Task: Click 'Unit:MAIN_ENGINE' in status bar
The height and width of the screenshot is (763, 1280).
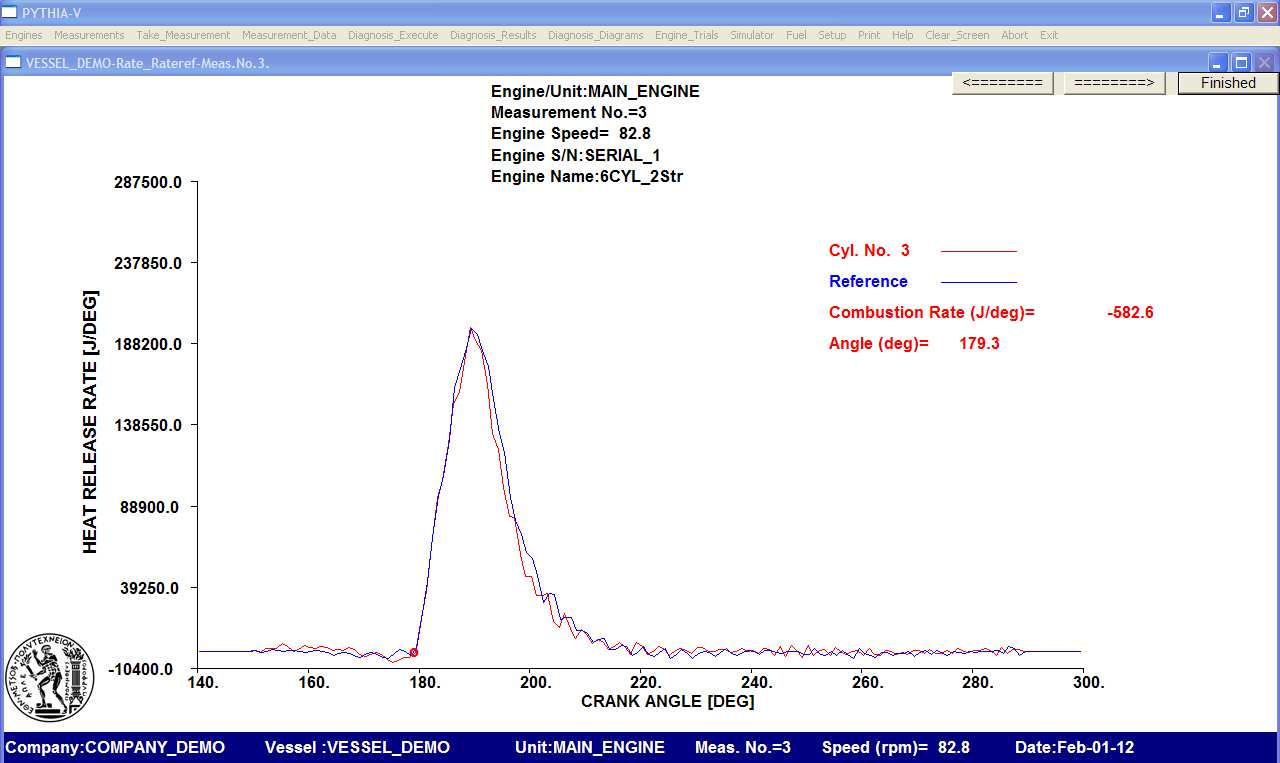Action: coord(590,747)
